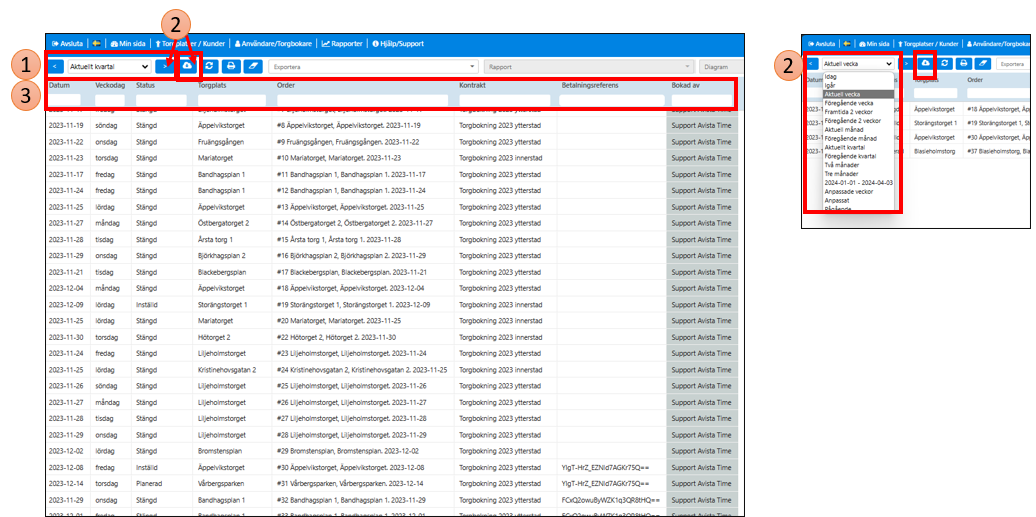Open Min sida in Aktuellt kvartal view

coord(126,44)
